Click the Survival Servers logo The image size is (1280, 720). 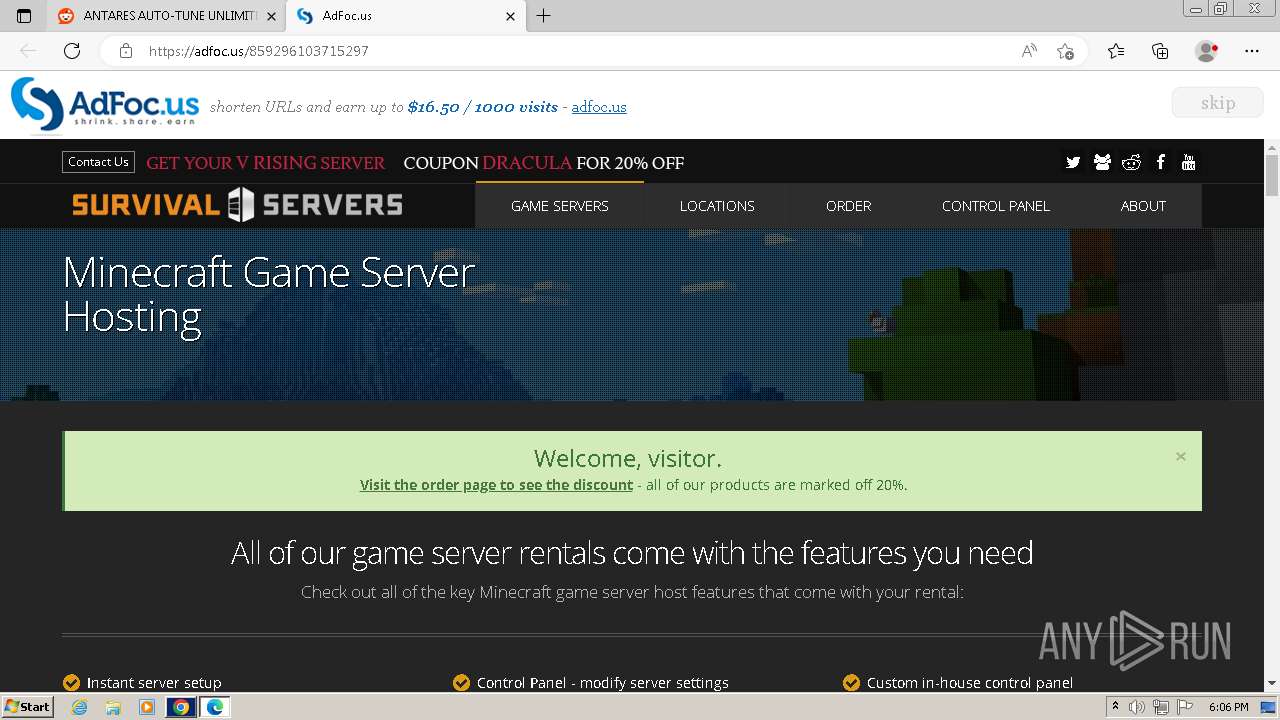click(237, 205)
